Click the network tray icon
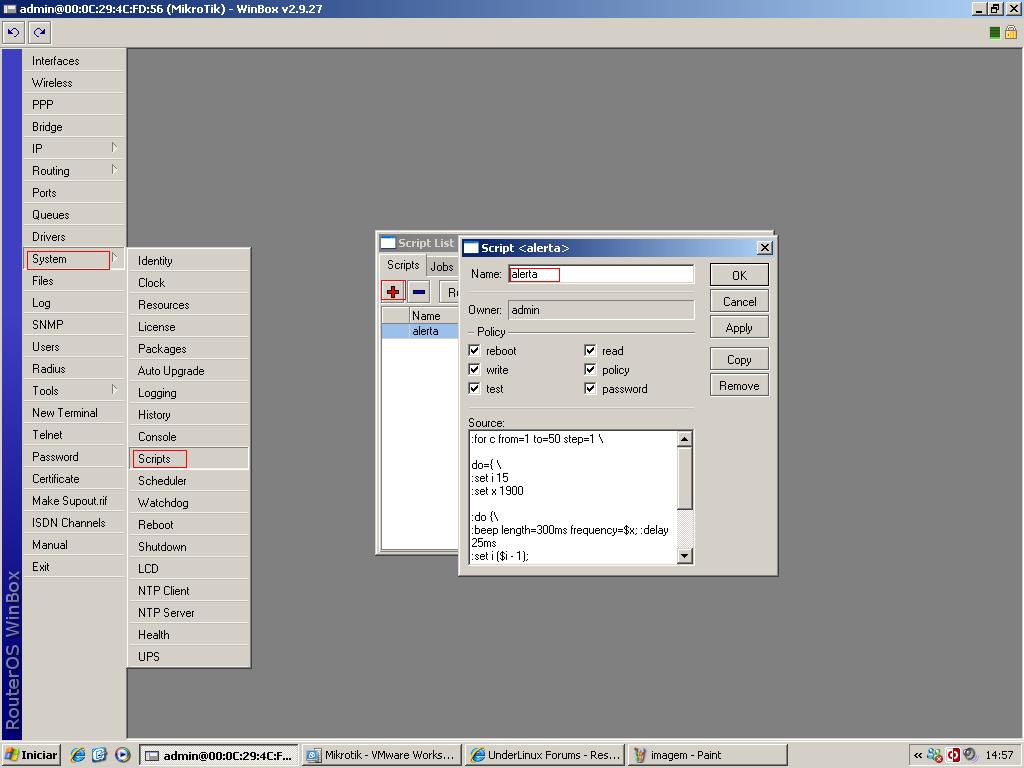Viewport: 1024px width, 768px height. pyautogui.click(x=935, y=755)
